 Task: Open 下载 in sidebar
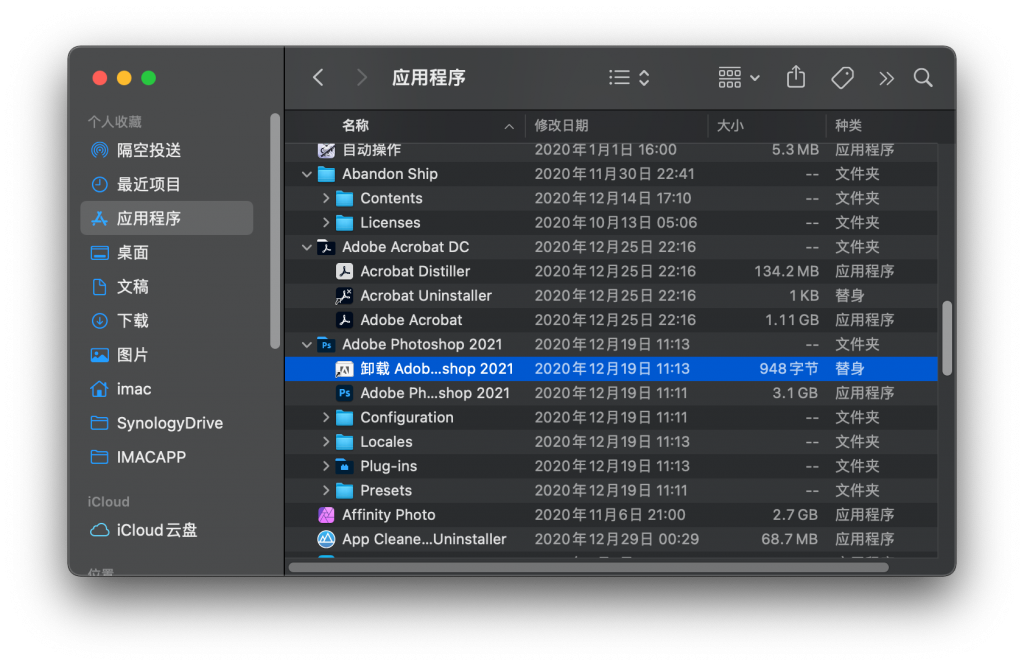(x=167, y=321)
